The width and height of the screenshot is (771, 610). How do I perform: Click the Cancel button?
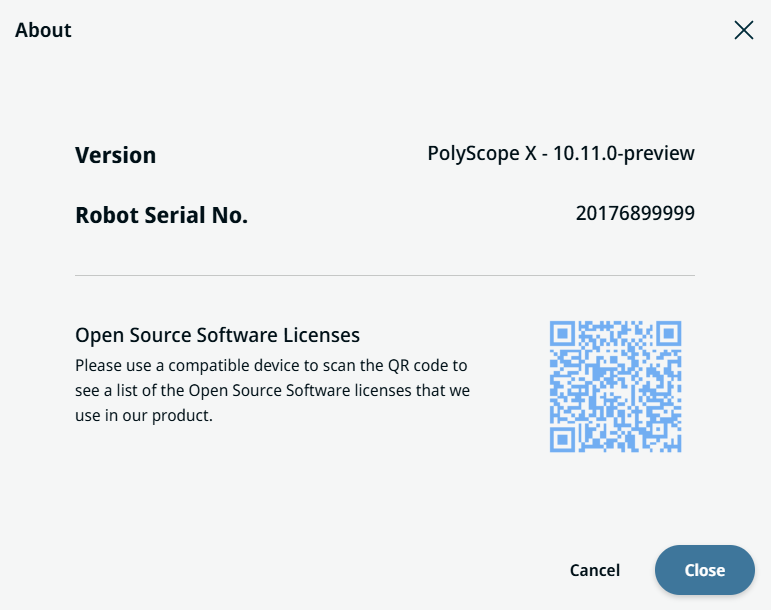[595, 570]
